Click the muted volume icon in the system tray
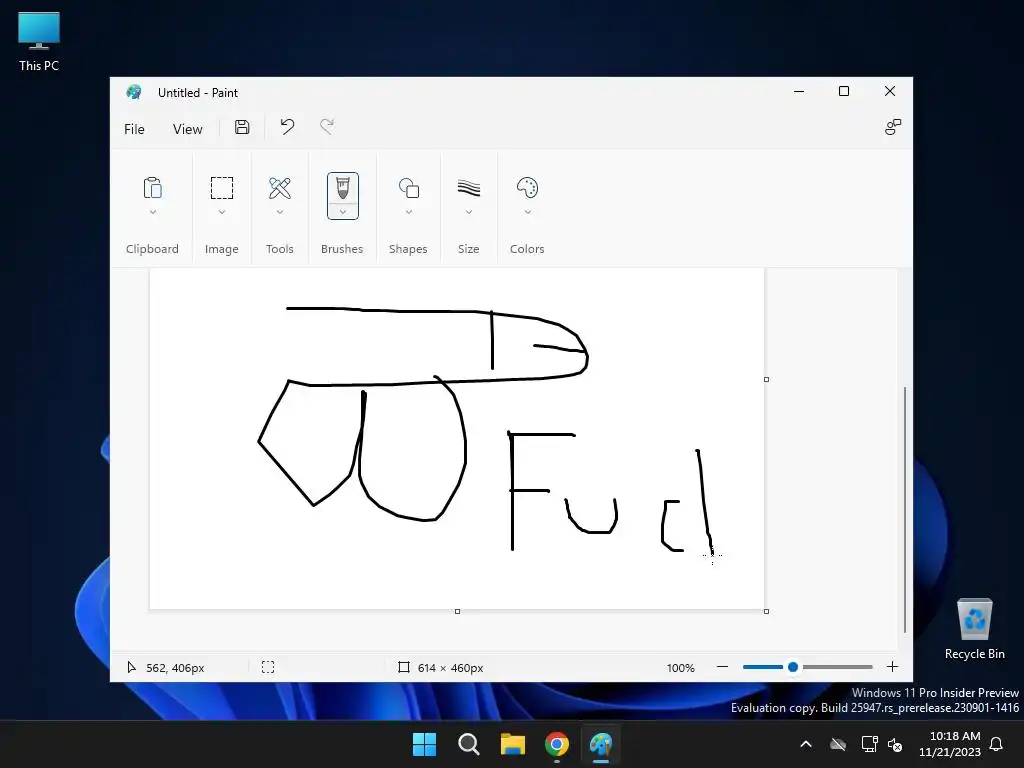Screen dimensions: 1024x768 pos(895,744)
